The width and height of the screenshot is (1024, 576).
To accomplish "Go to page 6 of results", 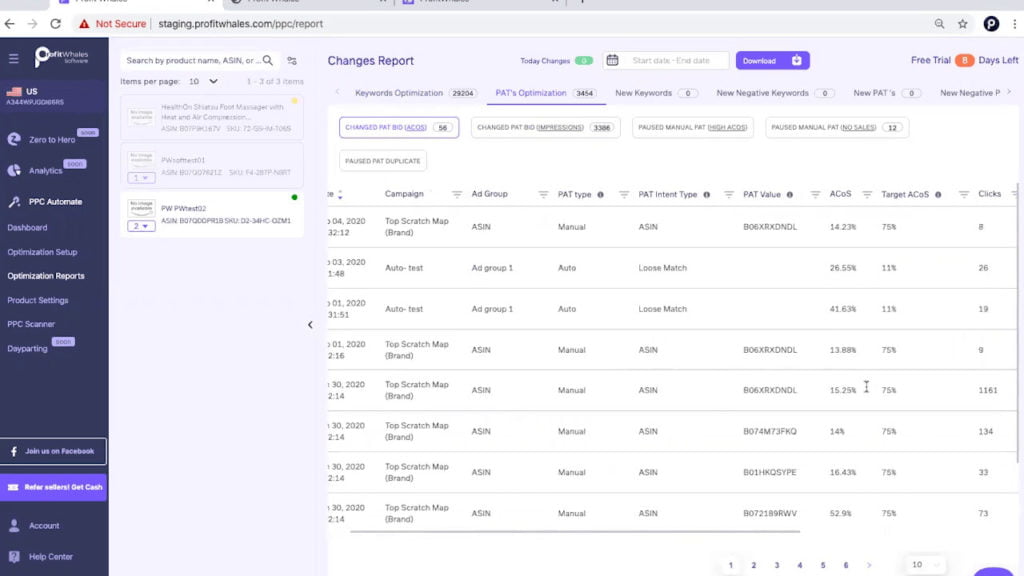I will [x=846, y=565].
